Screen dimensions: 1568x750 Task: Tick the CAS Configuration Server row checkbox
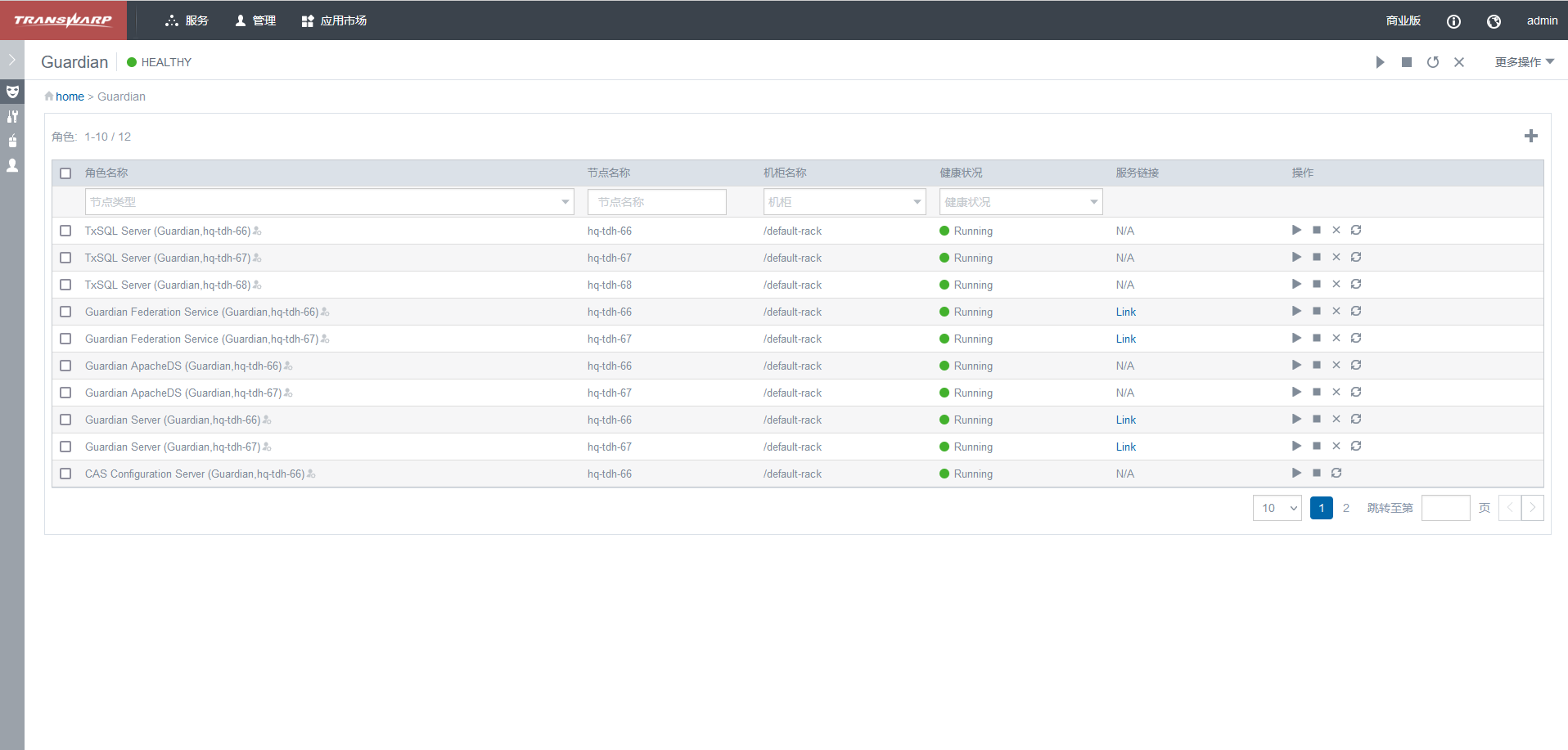pos(66,474)
